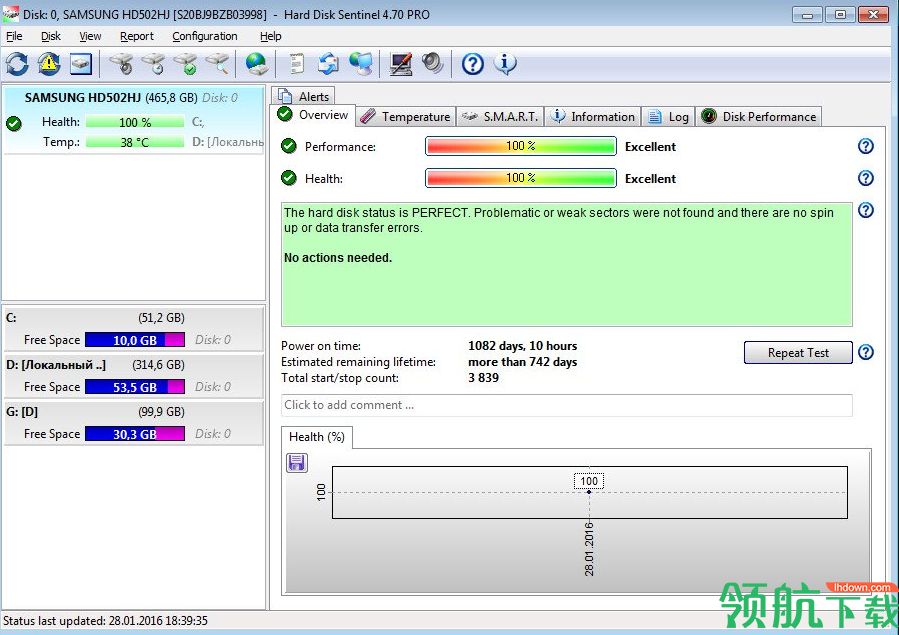
Task: Click the send report by e-mail icon
Action: (329, 64)
